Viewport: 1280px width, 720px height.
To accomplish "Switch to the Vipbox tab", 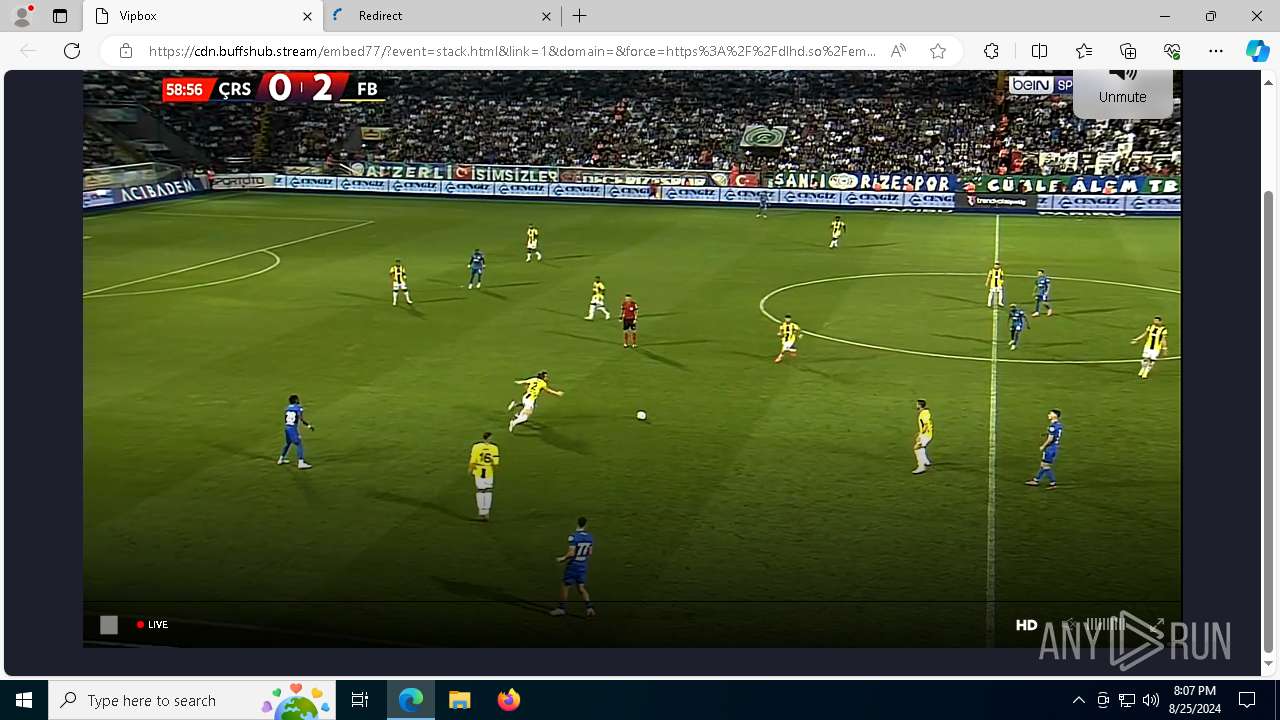I will [202, 16].
